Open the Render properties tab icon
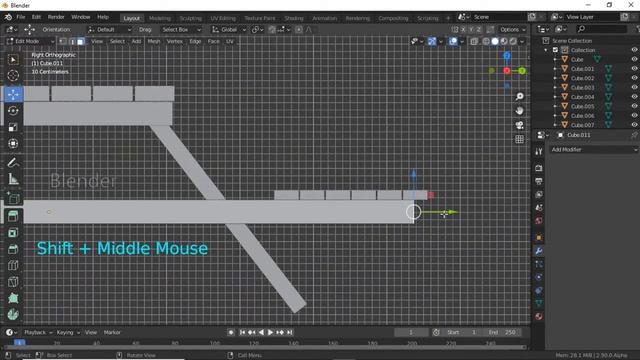The image size is (640, 360). [539, 168]
